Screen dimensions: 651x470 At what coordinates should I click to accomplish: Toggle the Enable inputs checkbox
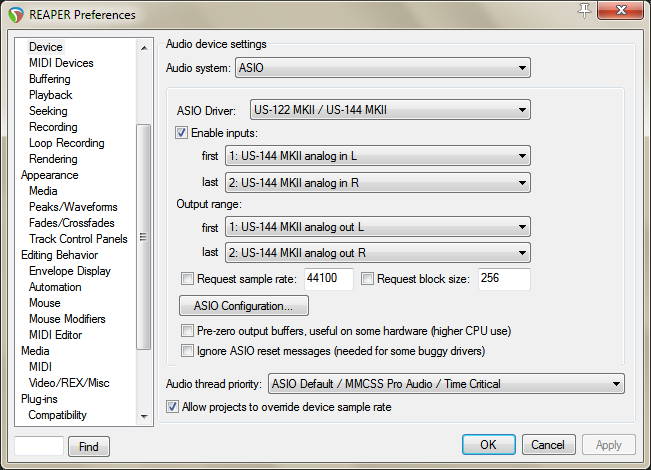pyautogui.click(x=181, y=133)
